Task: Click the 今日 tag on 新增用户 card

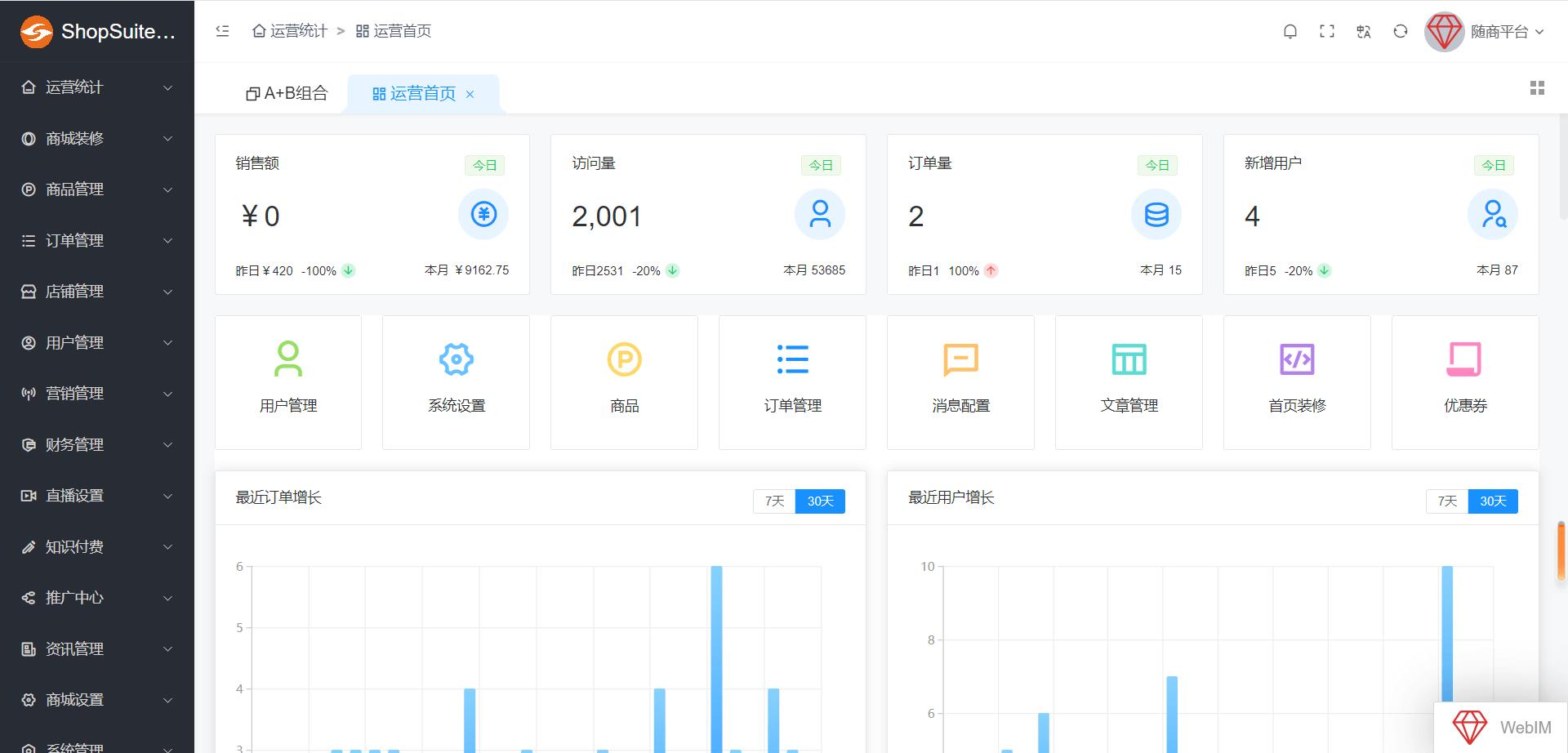Action: pos(1494,165)
